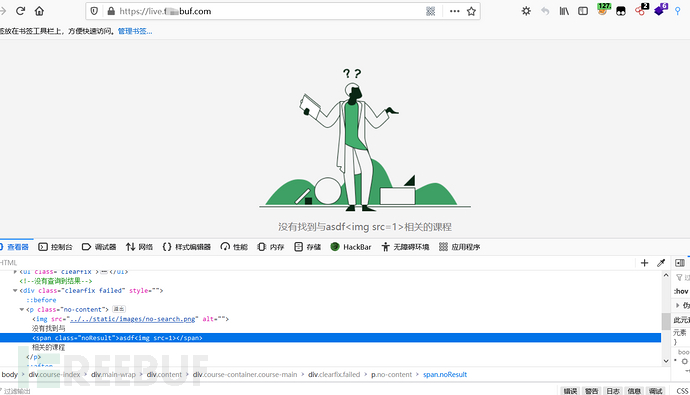This screenshot has height=395, width=690.
Task: Select the ::before pseudo-element row
Action: point(42,300)
